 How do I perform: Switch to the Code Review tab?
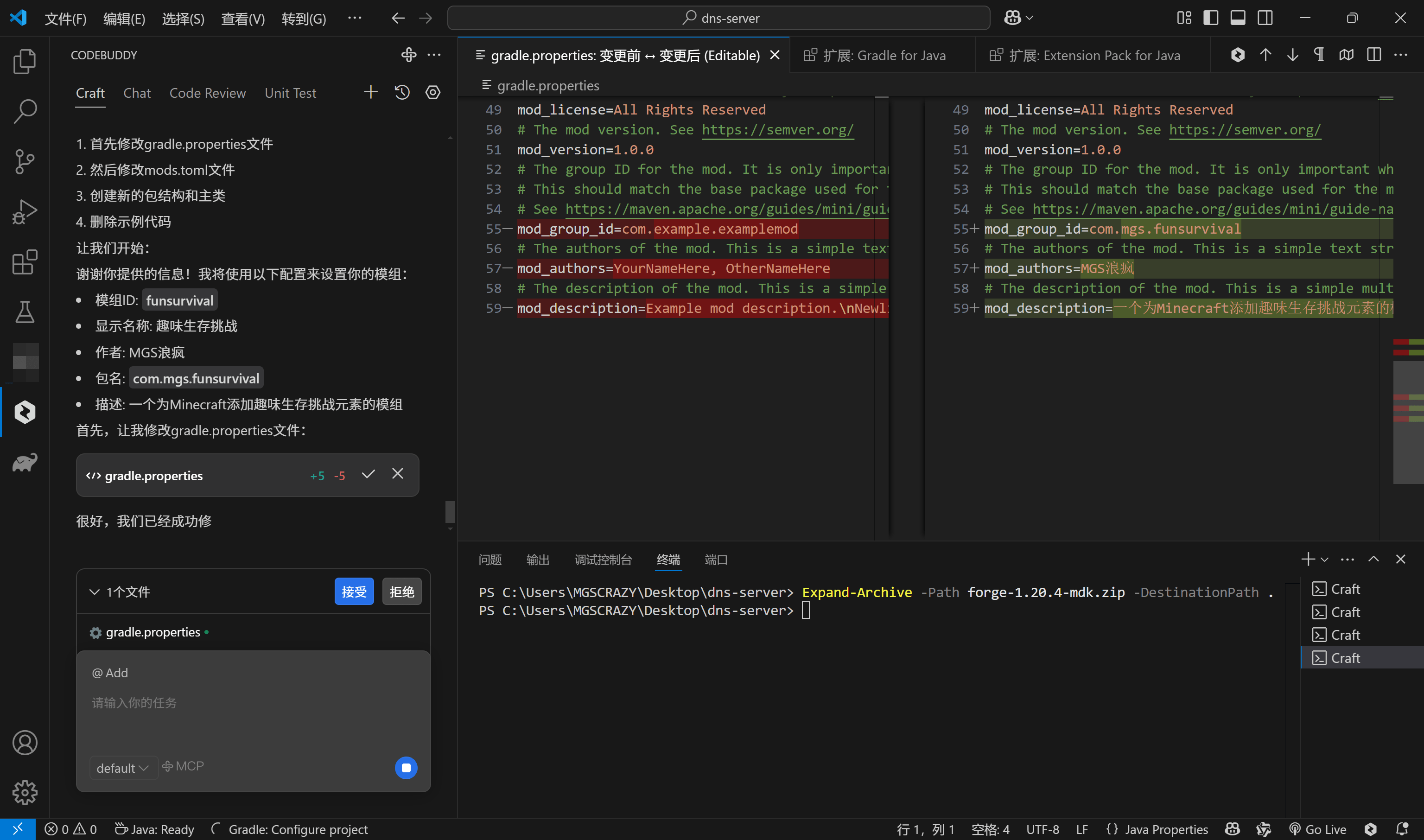[x=207, y=93]
